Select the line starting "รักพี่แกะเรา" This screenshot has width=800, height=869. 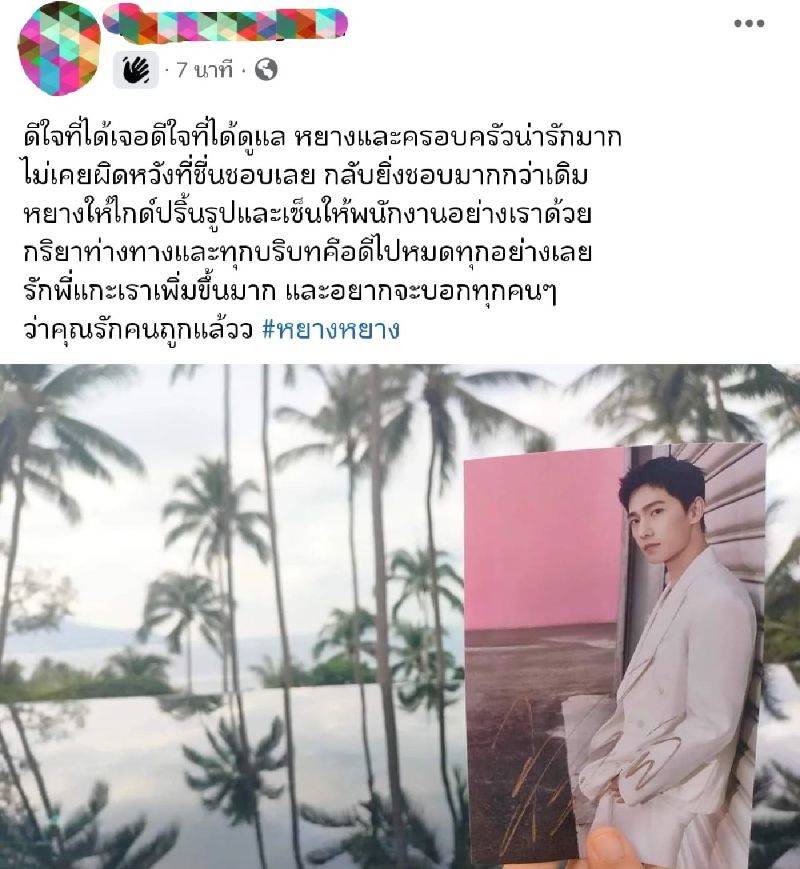tap(289, 291)
